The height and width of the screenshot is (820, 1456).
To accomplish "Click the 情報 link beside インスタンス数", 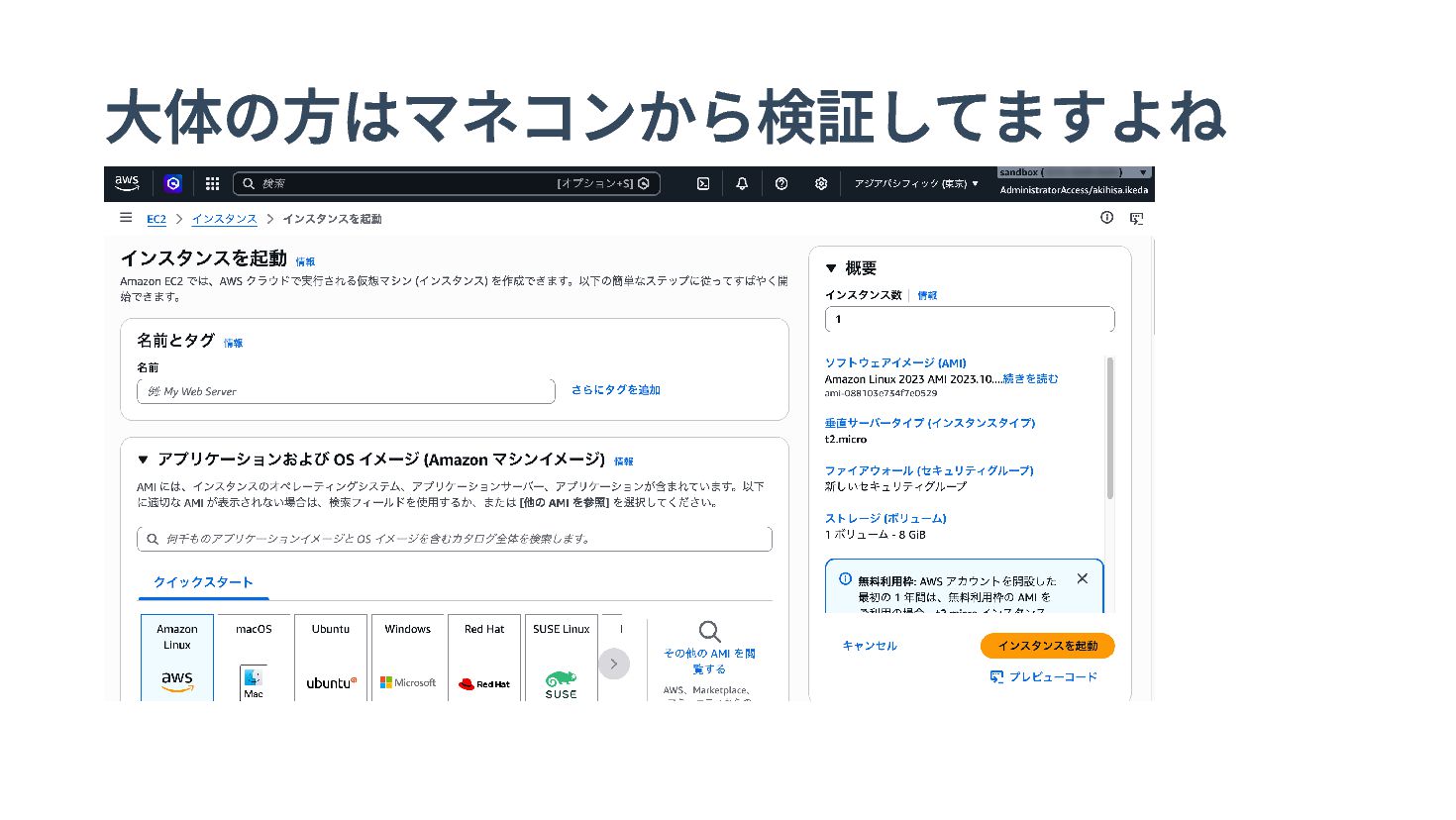I will (x=927, y=295).
